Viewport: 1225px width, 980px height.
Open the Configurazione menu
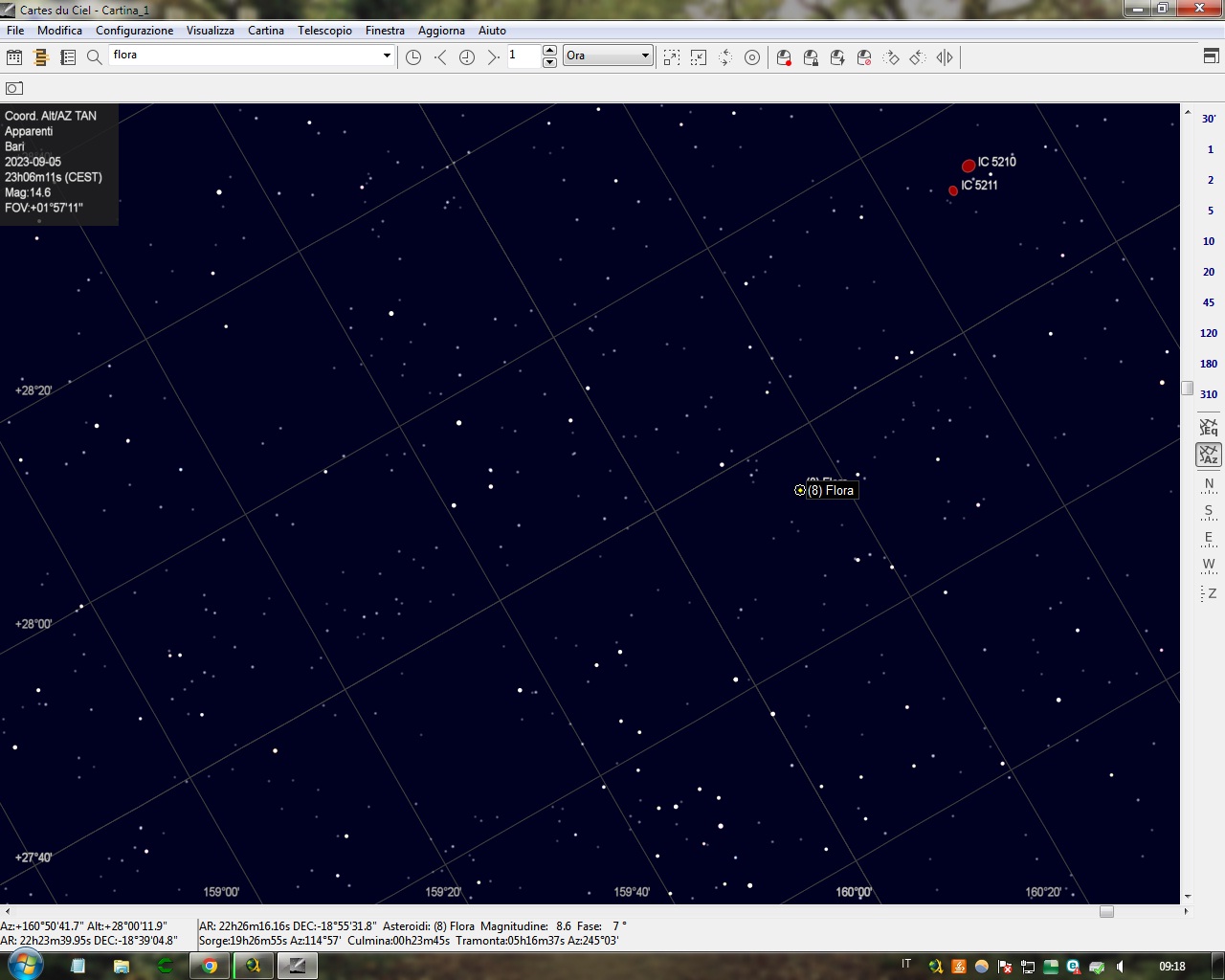[x=134, y=31]
